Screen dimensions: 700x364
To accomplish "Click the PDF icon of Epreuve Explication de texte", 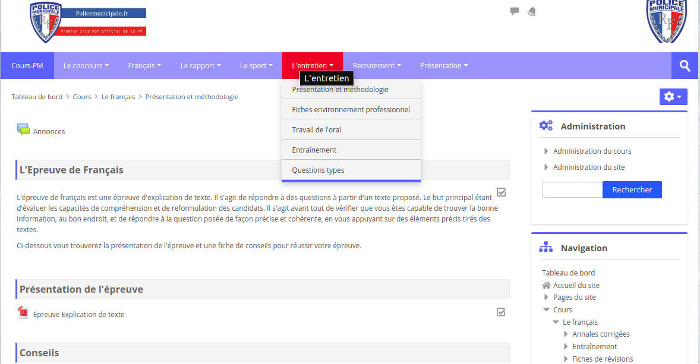I will click(x=23, y=313).
